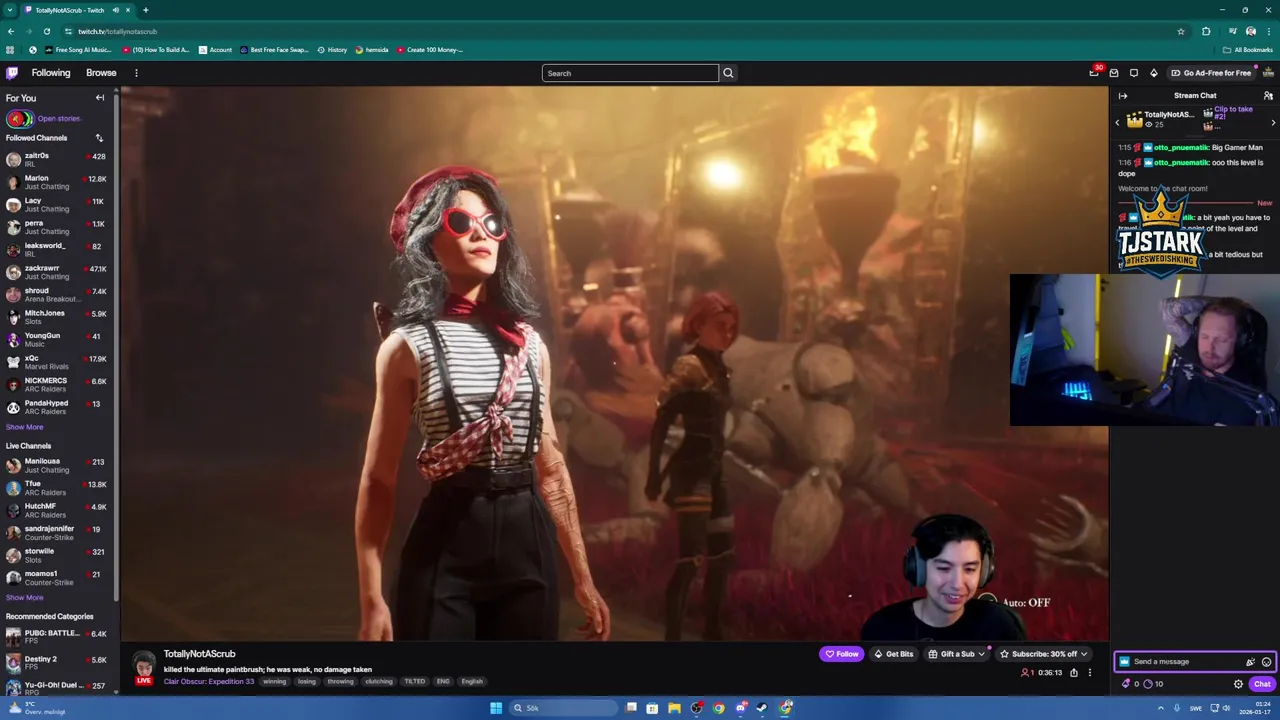Click Go Ad-Free for Free

pos(1210,73)
